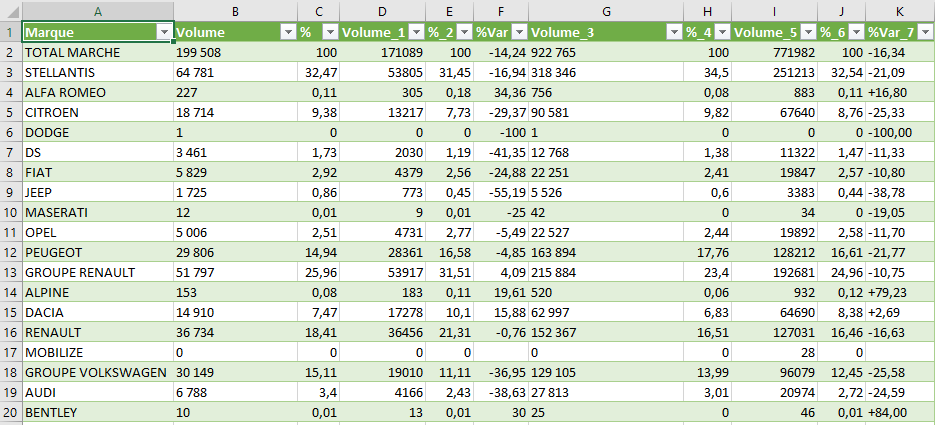The height and width of the screenshot is (425, 935).
Task: Select the cell with 922 765
Action: pyautogui.click(x=606, y=52)
